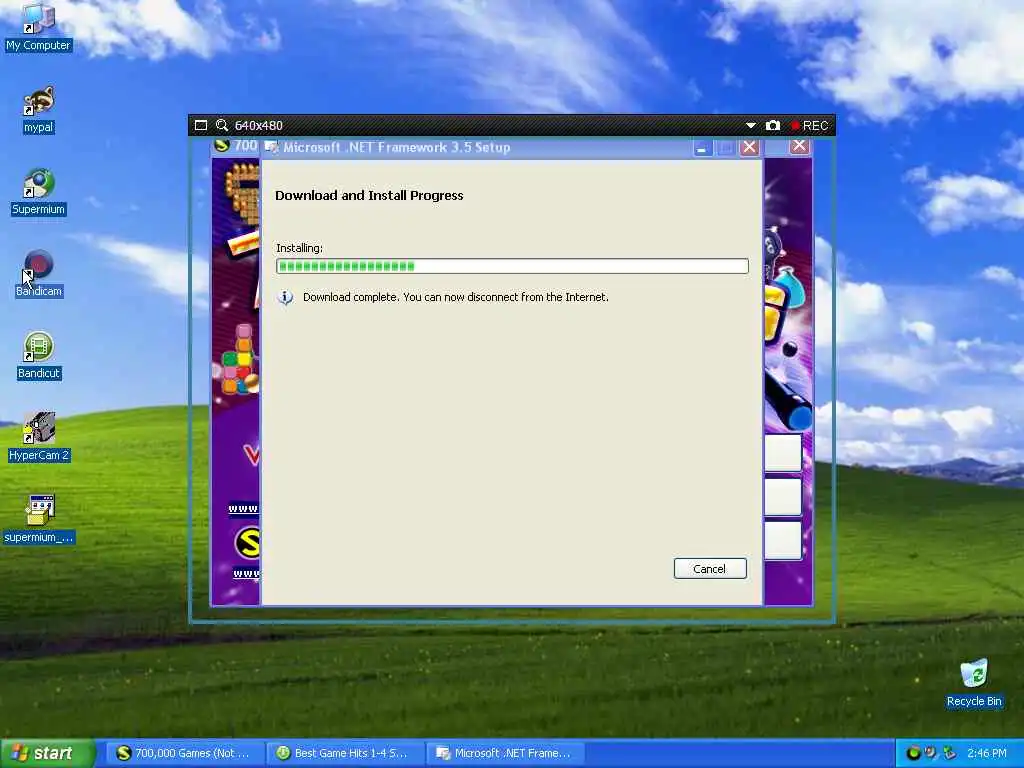1024x768 pixels.
Task: Click the installing progress bar
Action: 512,266
